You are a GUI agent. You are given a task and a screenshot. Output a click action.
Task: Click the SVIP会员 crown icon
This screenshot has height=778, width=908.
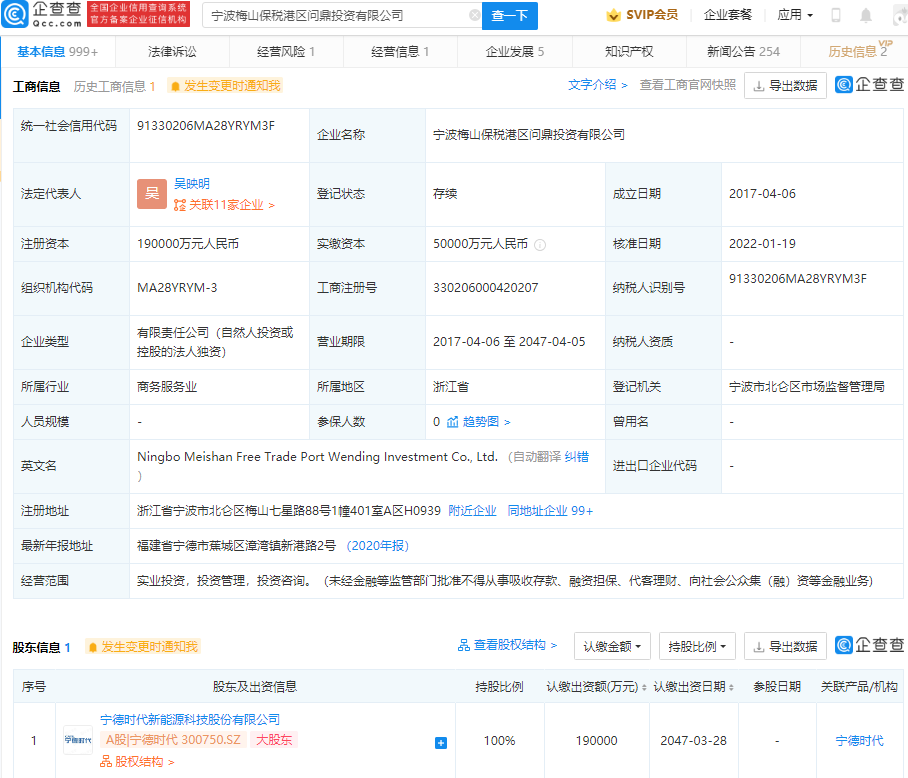point(613,15)
